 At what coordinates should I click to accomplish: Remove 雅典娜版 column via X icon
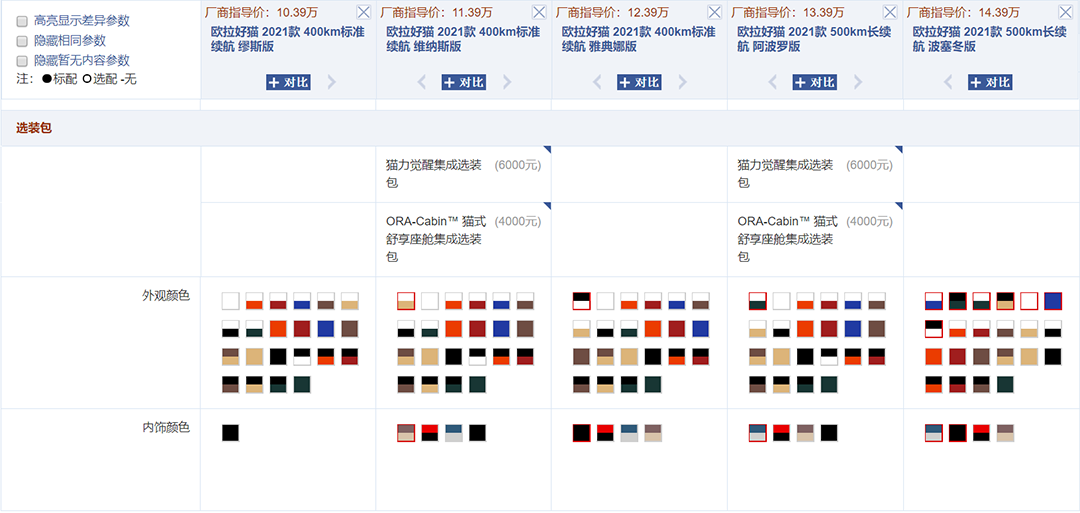pyautogui.click(x=715, y=12)
